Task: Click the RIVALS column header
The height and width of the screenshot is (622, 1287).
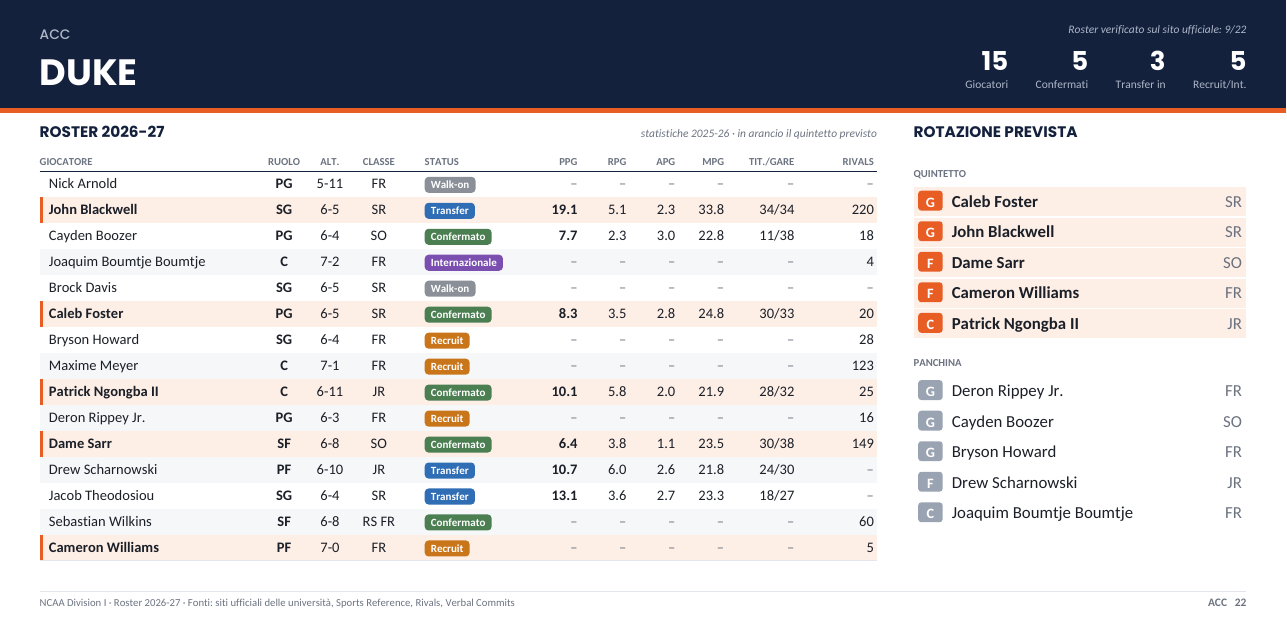Action: point(858,162)
